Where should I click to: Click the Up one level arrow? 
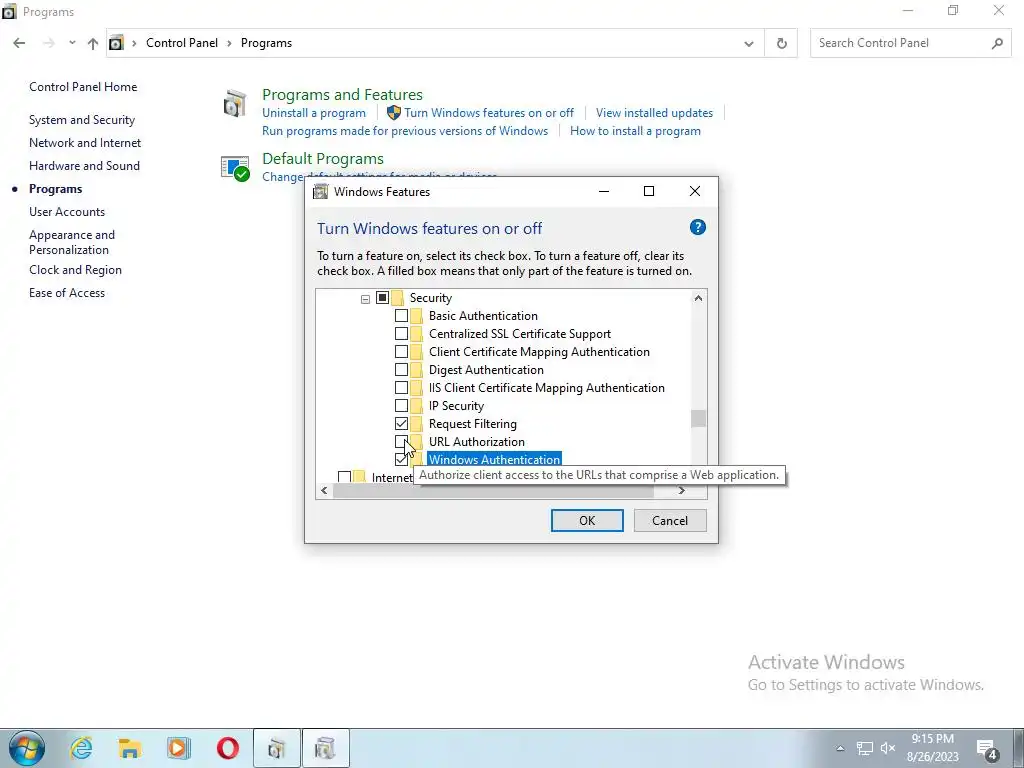coord(93,43)
